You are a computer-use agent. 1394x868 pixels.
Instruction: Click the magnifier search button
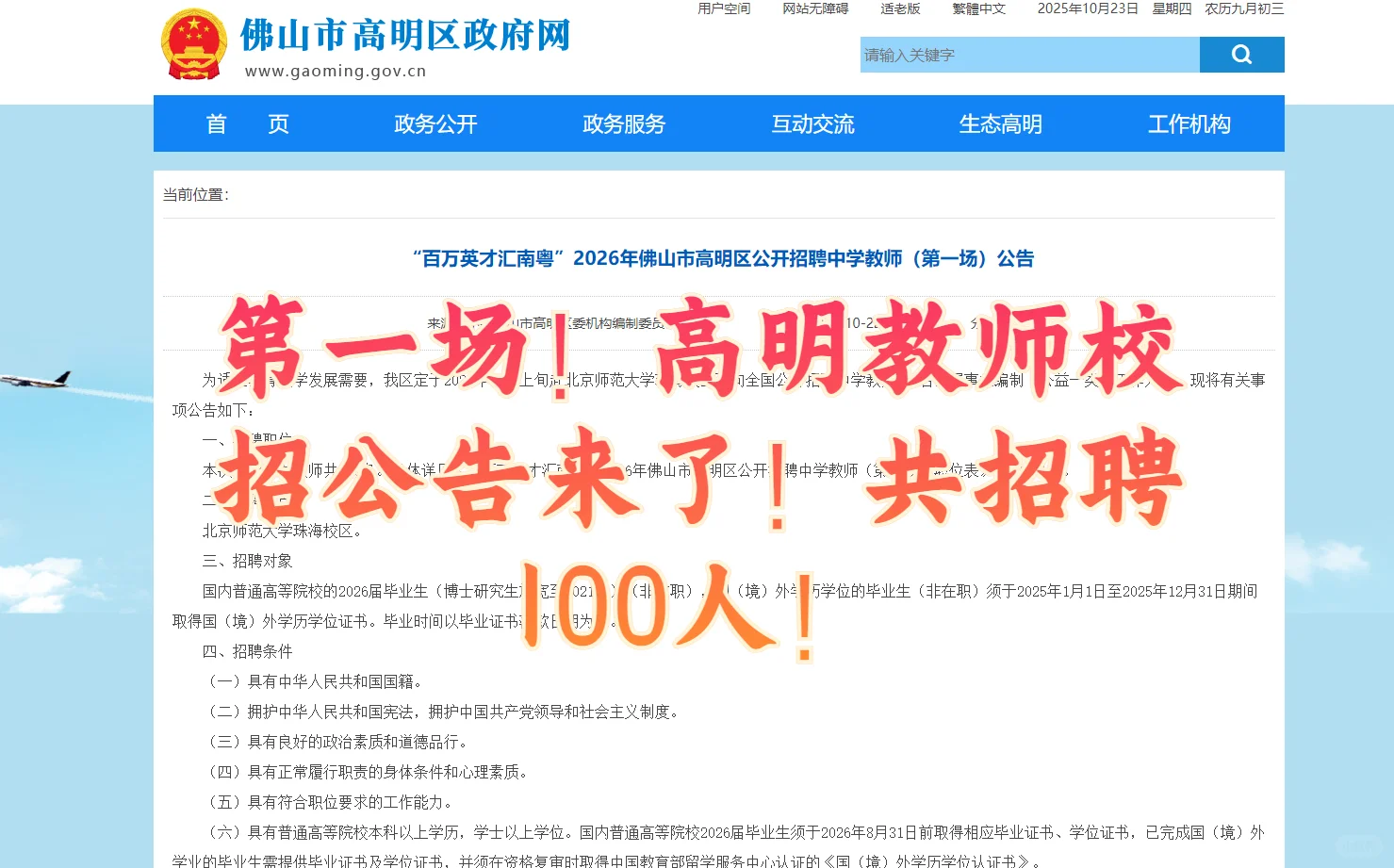click(x=1241, y=55)
